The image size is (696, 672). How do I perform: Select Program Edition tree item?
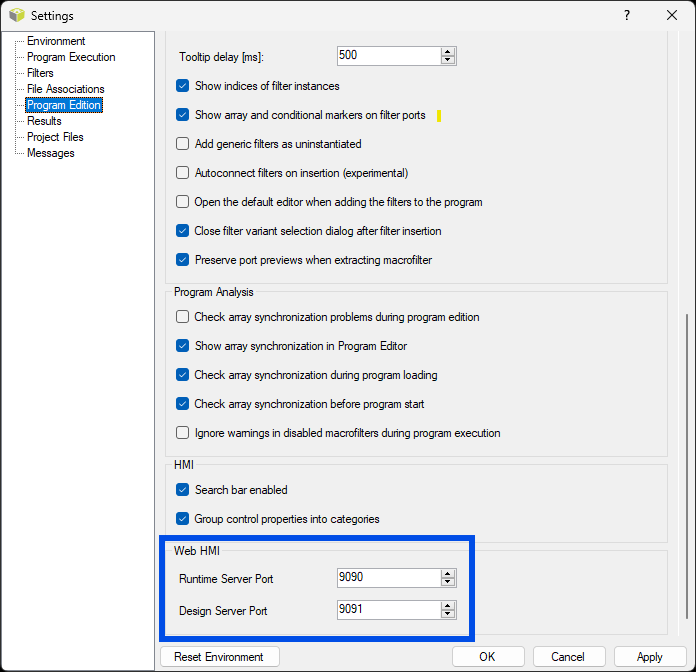pyautogui.click(x=64, y=105)
